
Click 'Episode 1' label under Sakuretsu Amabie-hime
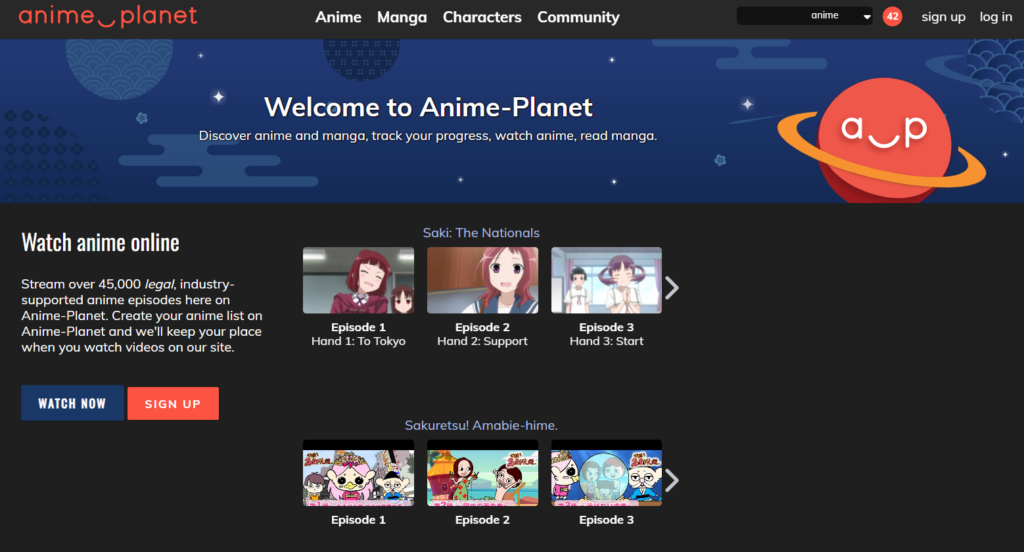[359, 520]
